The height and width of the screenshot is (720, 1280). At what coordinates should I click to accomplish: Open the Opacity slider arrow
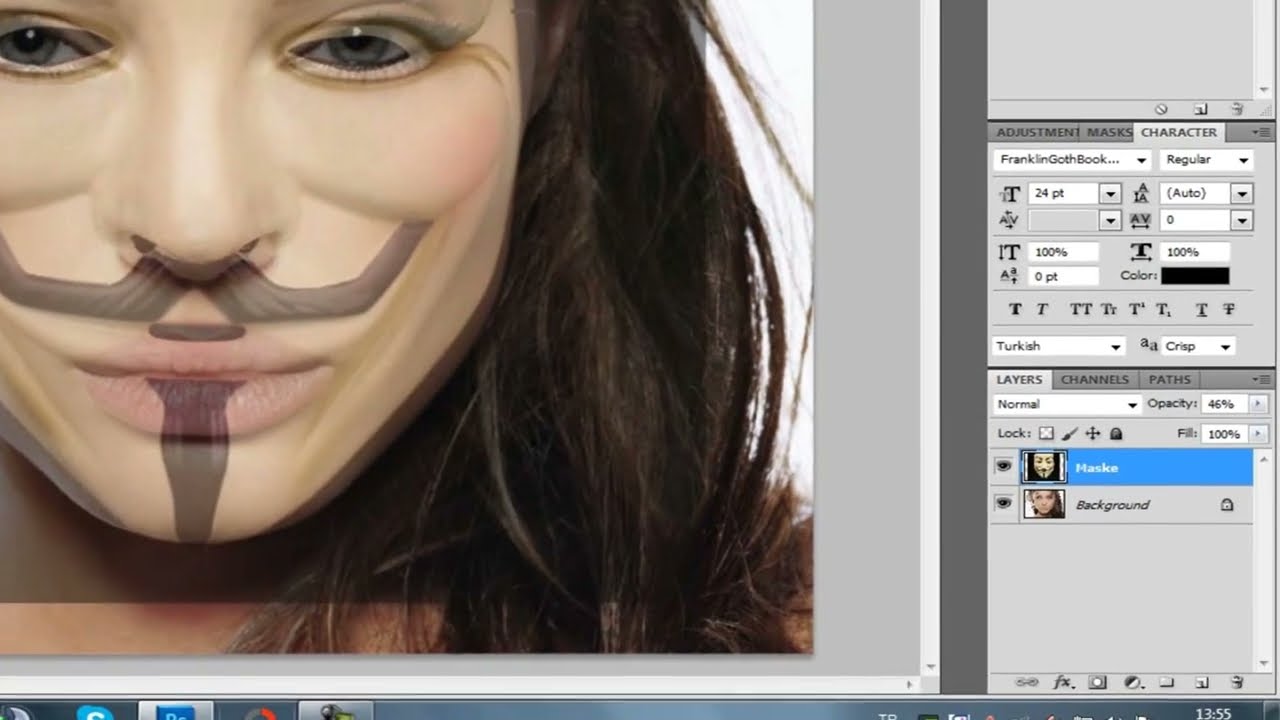tap(1258, 404)
